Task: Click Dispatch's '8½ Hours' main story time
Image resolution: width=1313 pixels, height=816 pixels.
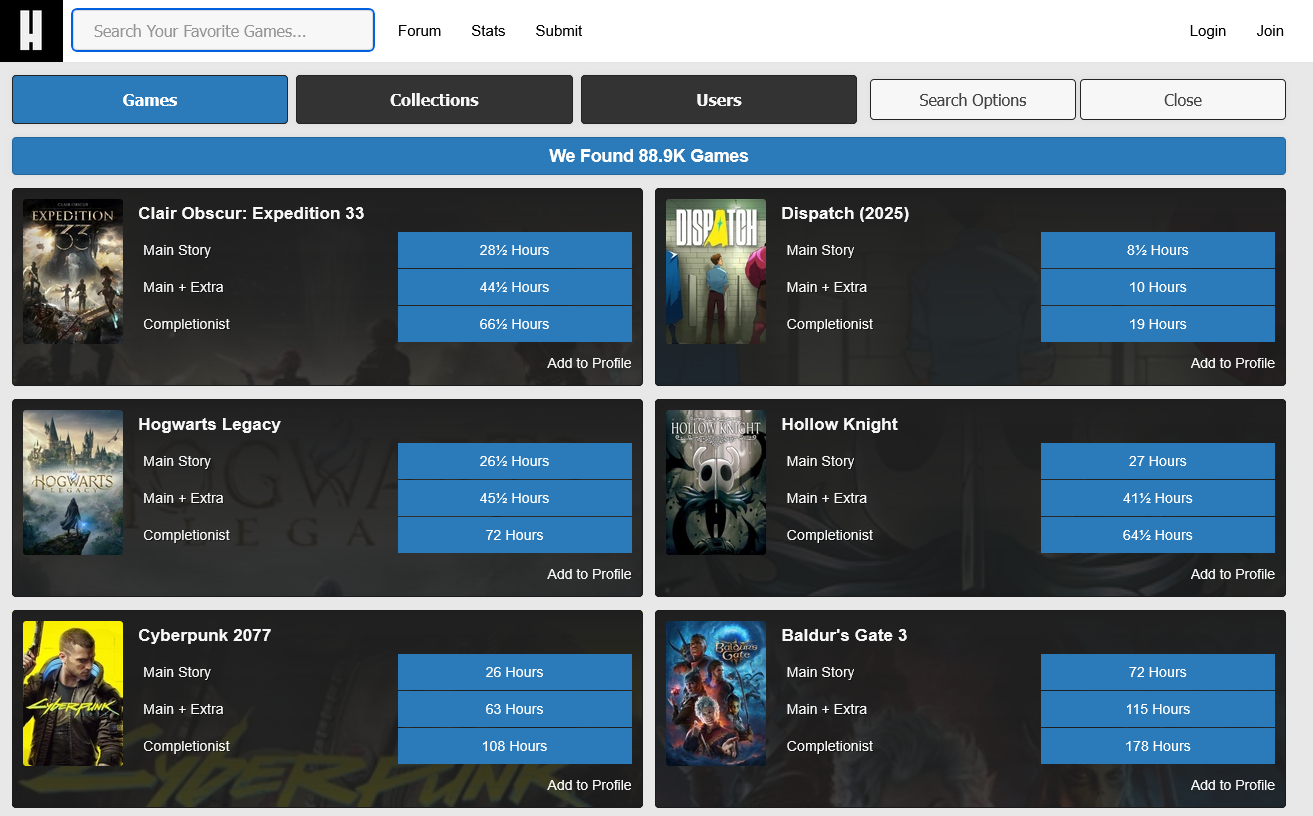Action: [1158, 250]
